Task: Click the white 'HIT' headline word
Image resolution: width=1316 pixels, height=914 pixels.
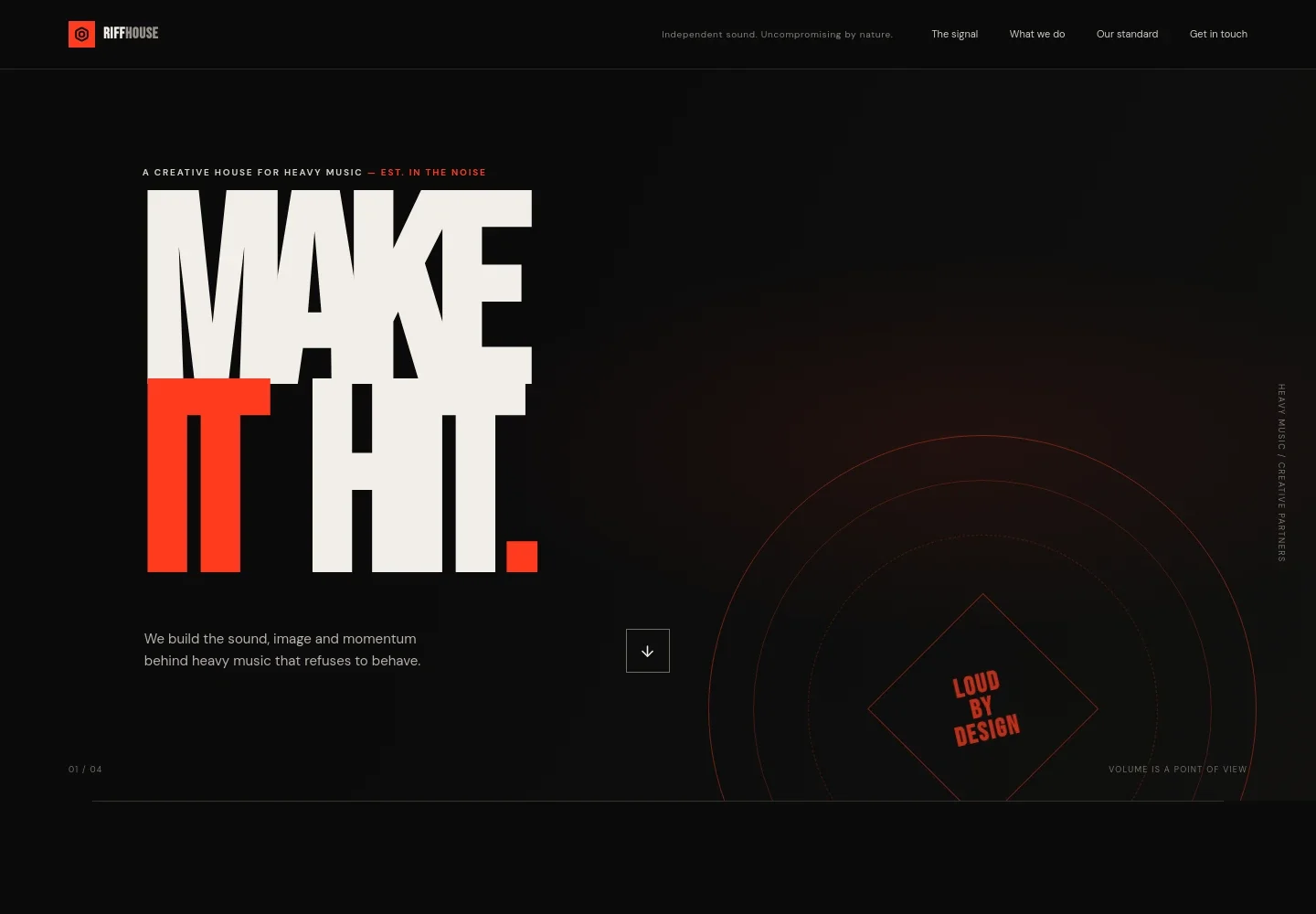Action: (x=419, y=477)
